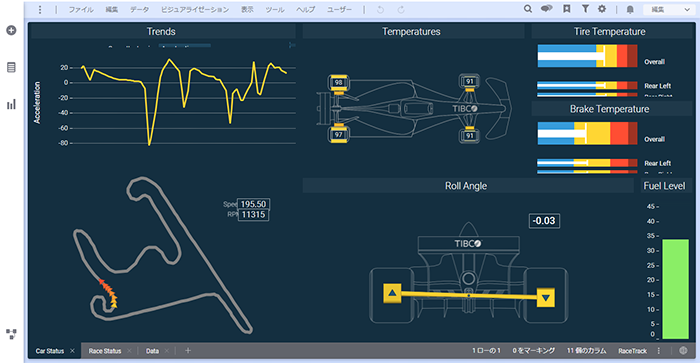Click the notifications bell icon
700x363 pixels.
pyautogui.click(x=630, y=9)
